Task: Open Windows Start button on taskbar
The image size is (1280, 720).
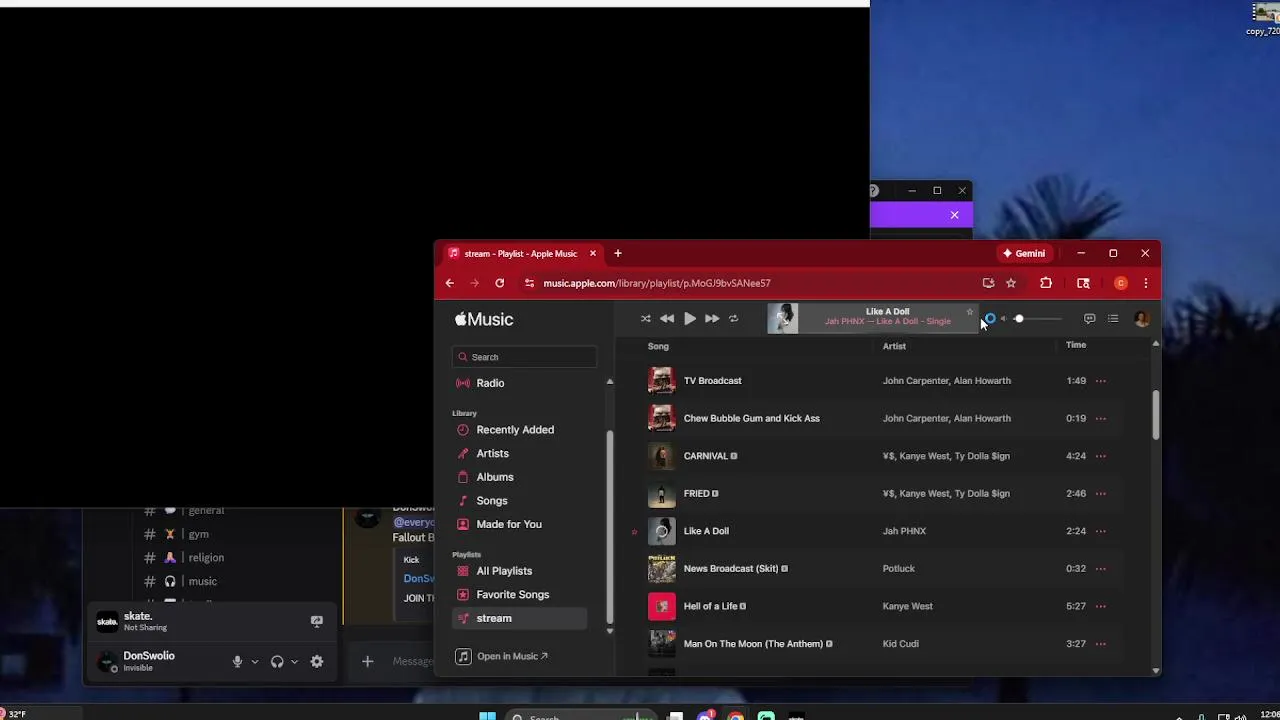Action: coord(487,716)
